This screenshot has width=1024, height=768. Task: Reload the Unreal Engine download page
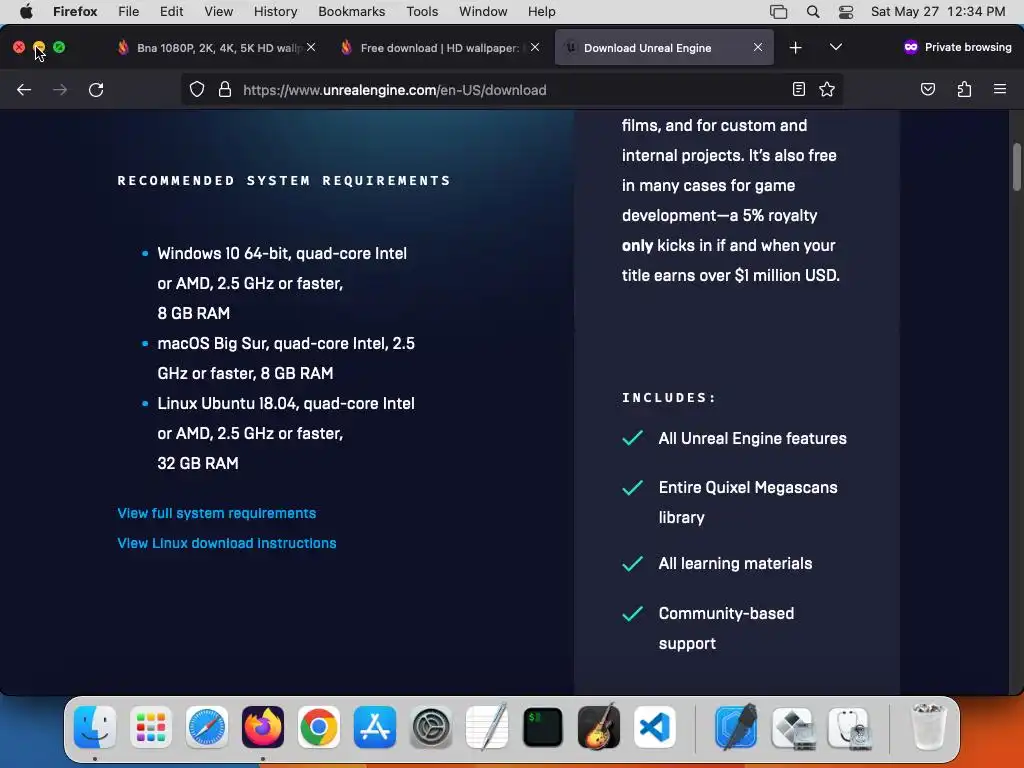tap(96, 89)
